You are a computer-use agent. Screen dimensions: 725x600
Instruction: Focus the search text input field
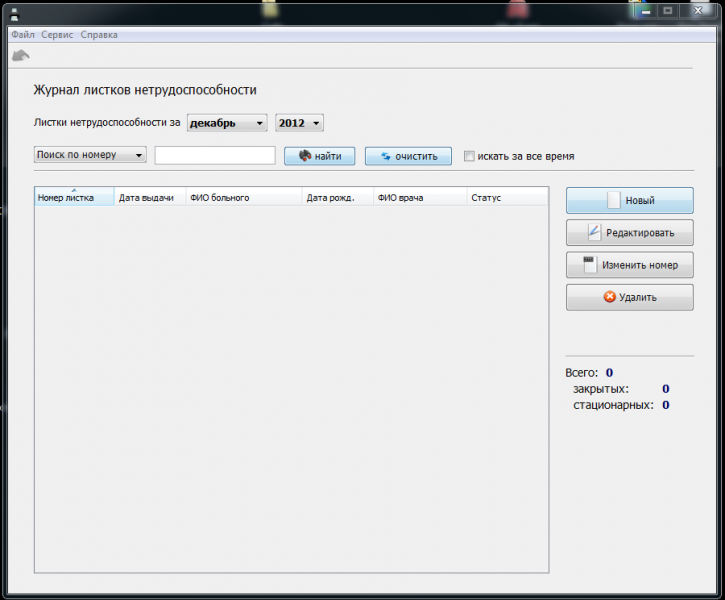pyautogui.click(x=215, y=155)
